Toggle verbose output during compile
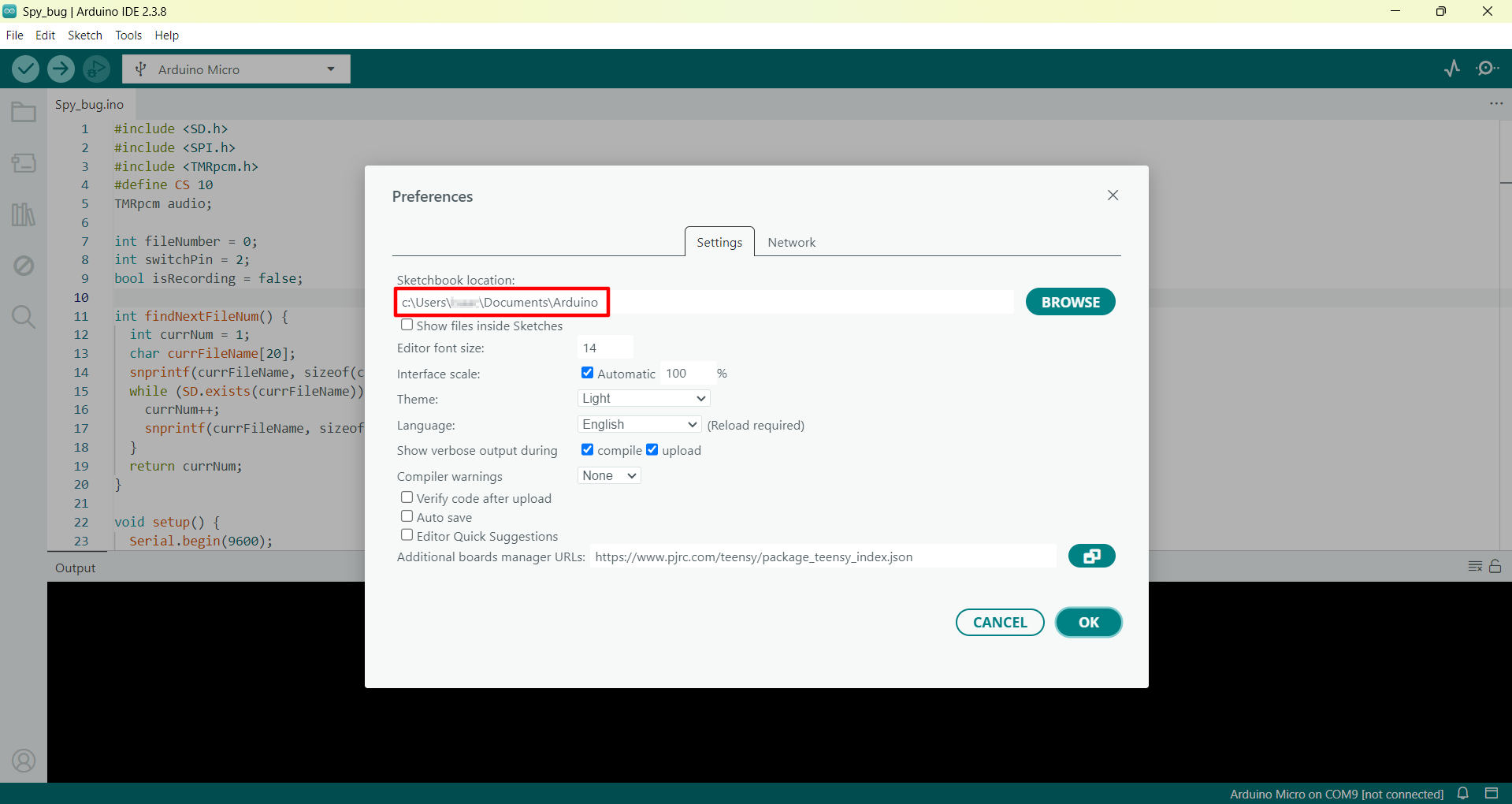The height and width of the screenshot is (804, 1512). [587, 449]
